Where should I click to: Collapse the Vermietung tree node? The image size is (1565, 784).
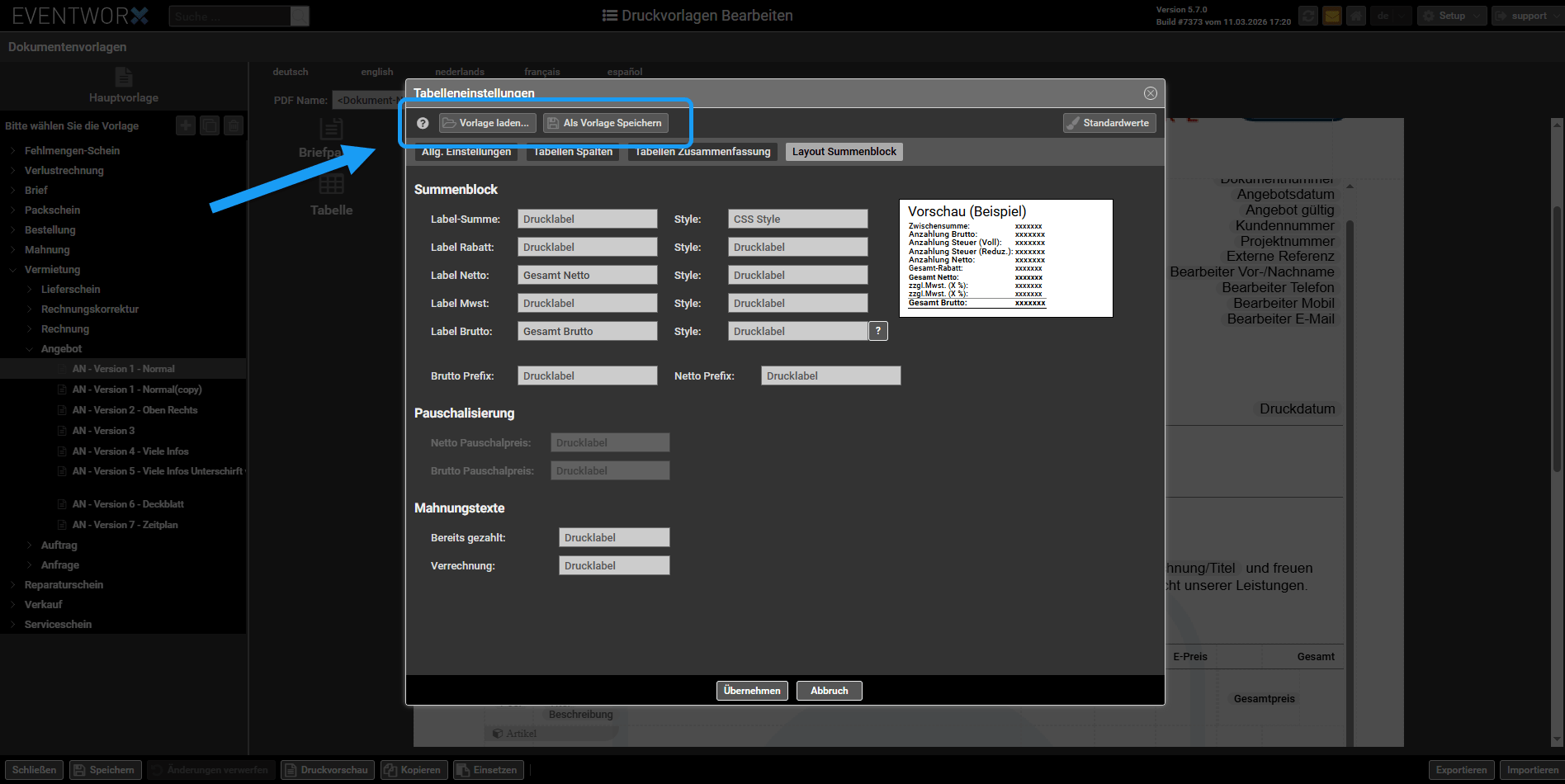click(13, 270)
